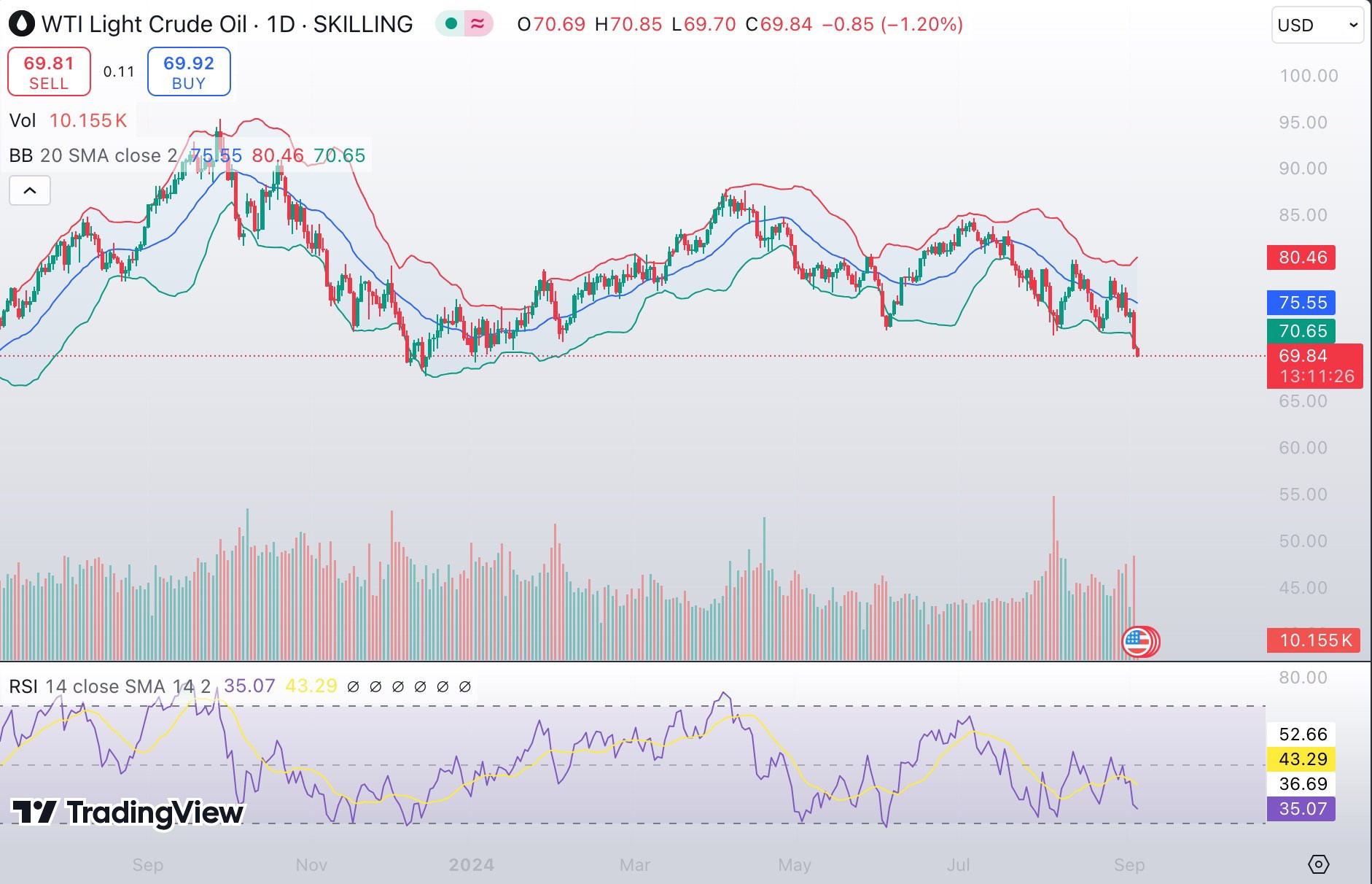Click the 80.00 RSI axis label

pyautogui.click(x=1303, y=678)
